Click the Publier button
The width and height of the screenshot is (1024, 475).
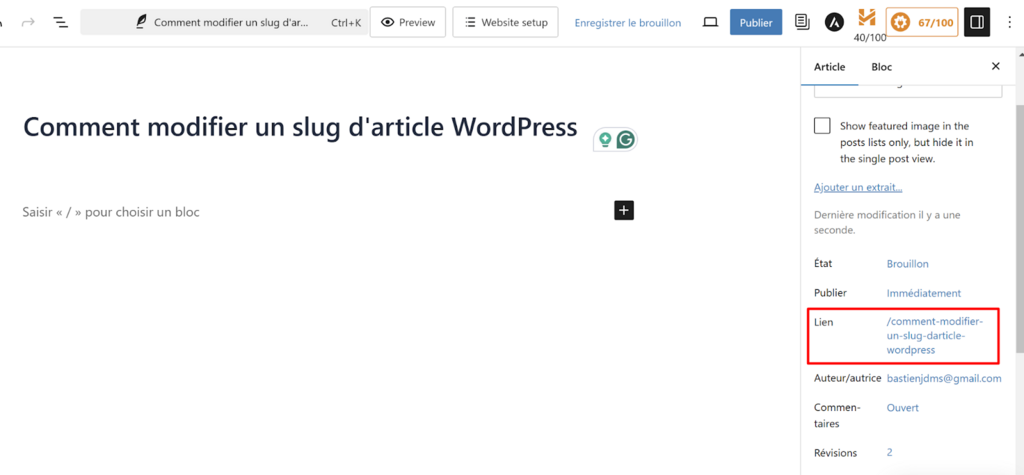tap(756, 22)
